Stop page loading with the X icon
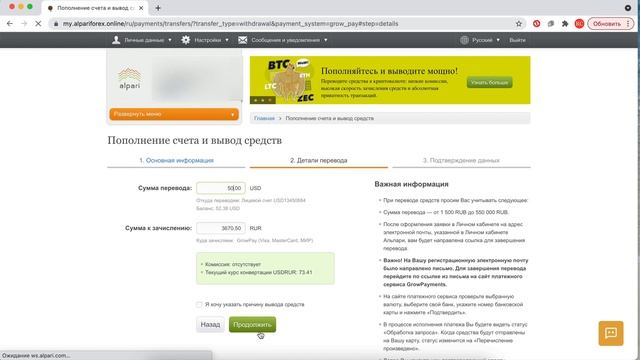 38,24
